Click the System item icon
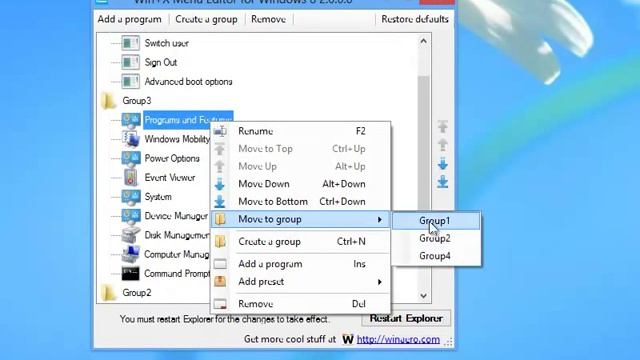This screenshot has height=360, width=640. pos(131,197)
